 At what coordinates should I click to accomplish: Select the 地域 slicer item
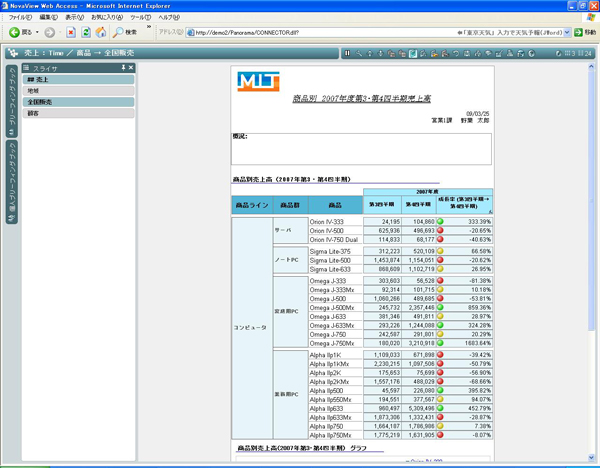(79, 90)
